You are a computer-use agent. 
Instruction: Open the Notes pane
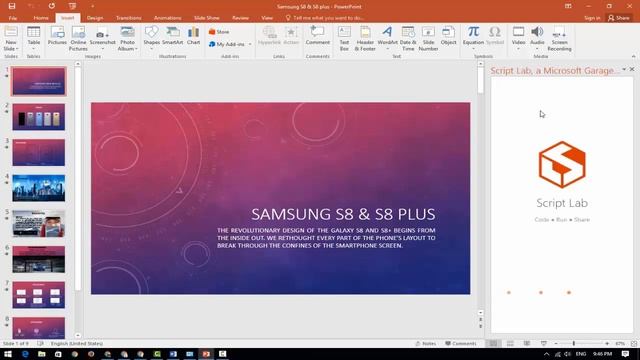425,344
